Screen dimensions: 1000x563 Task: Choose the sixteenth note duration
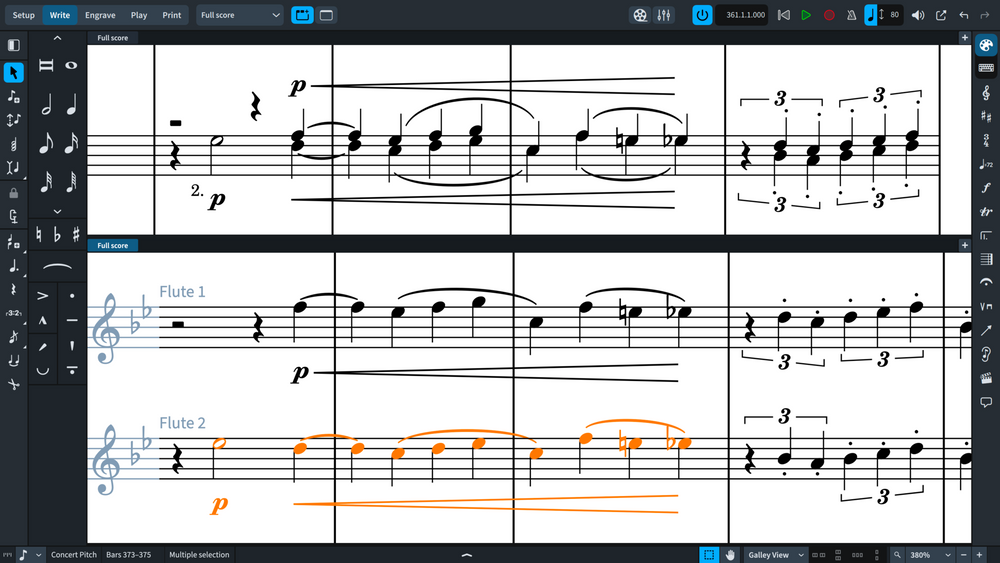71,143
